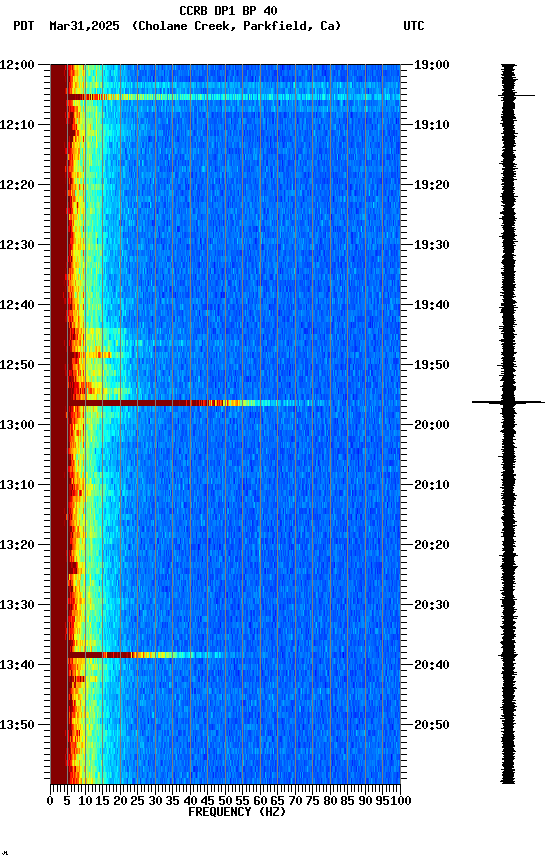Click the small seismogram spike near 19:05 UTC
The height and width of the screenshot is (864, 552).
tap(517, 96)
